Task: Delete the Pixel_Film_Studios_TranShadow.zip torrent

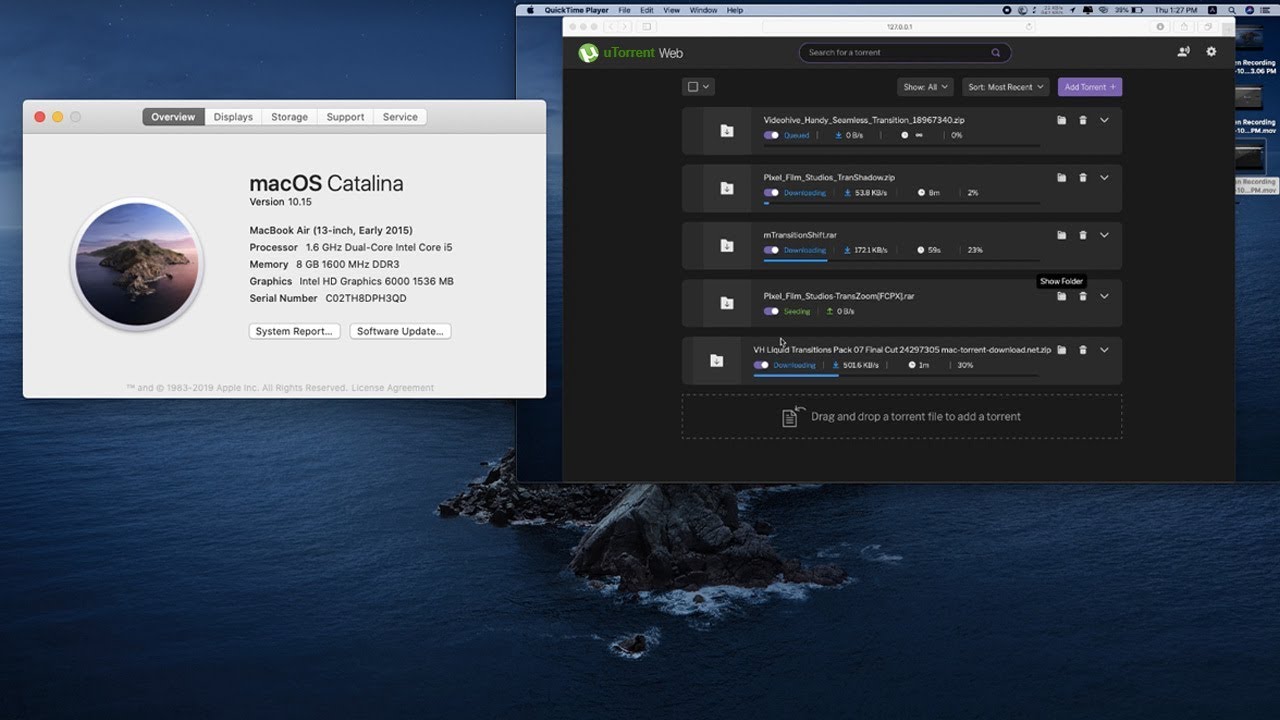Action: point(1083,178)
